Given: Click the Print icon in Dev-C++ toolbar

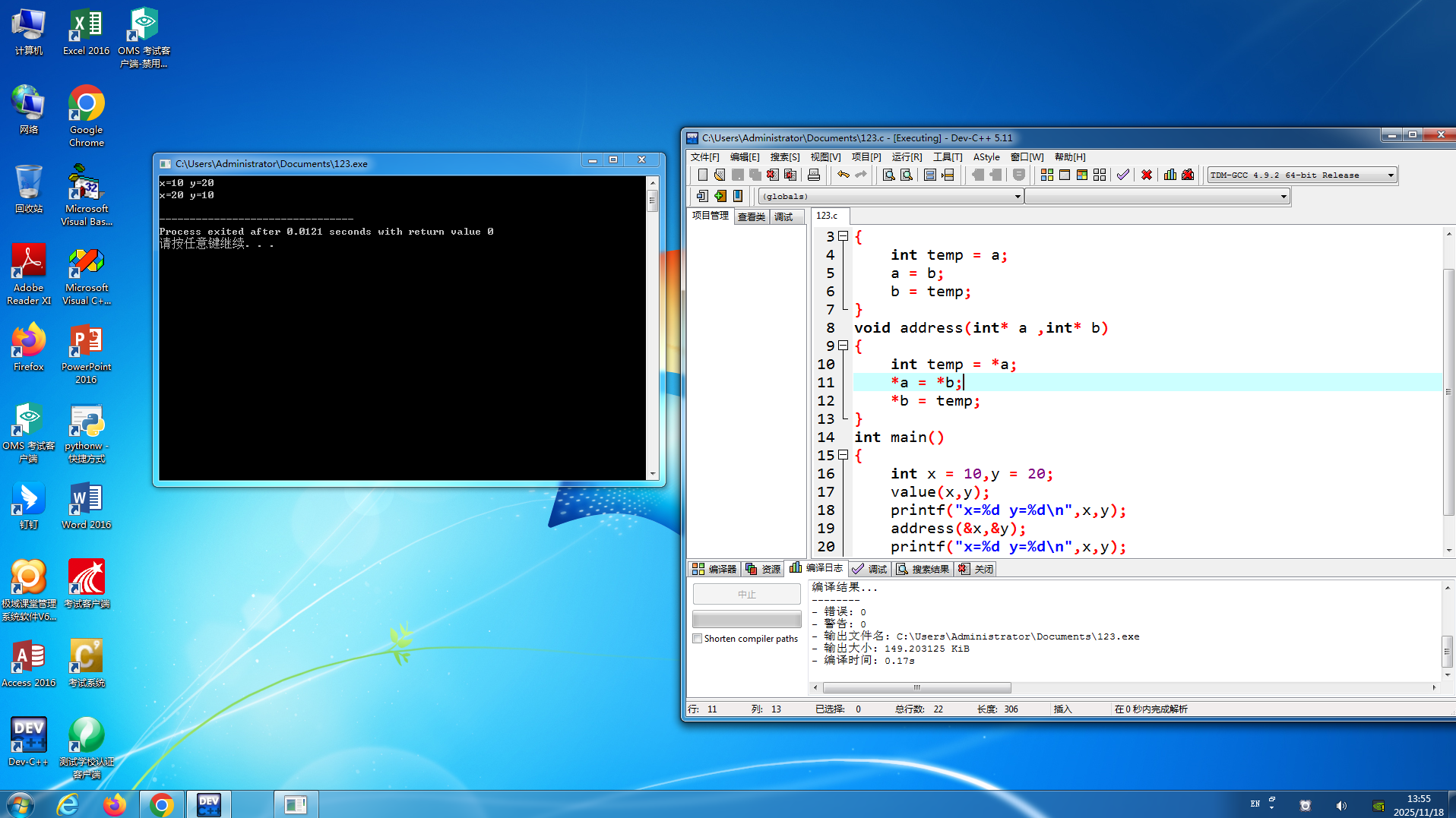Looking at the screenshot, I should coord(814,175).
